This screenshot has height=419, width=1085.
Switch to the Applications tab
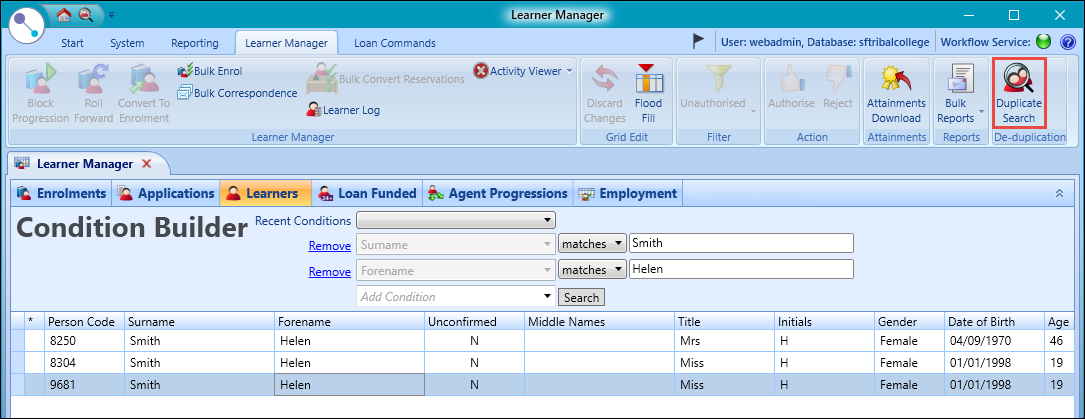tap(165, 194)
